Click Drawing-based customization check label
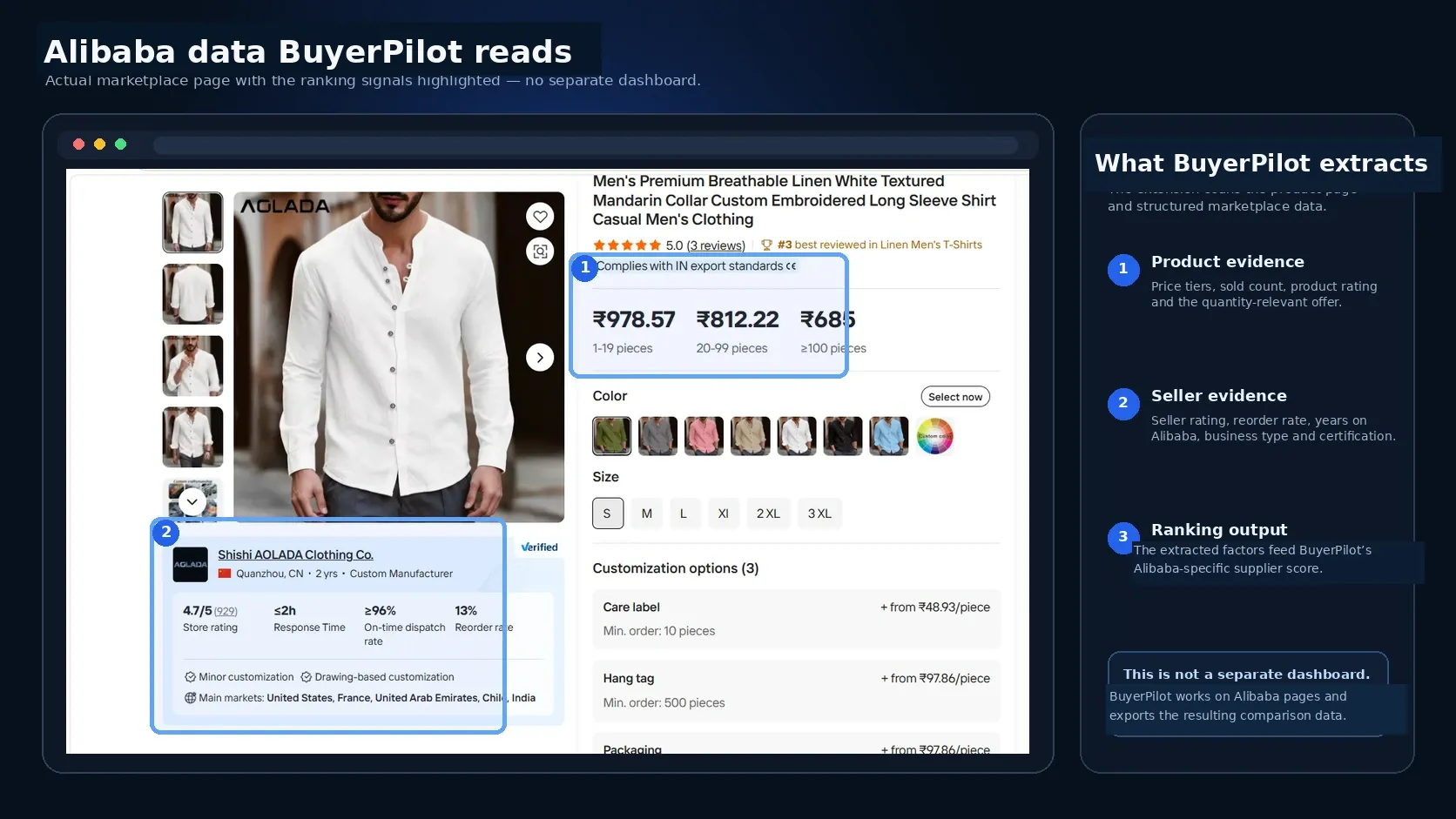The width and height of the screenshot is (1456, 819). tap(377, 677)
